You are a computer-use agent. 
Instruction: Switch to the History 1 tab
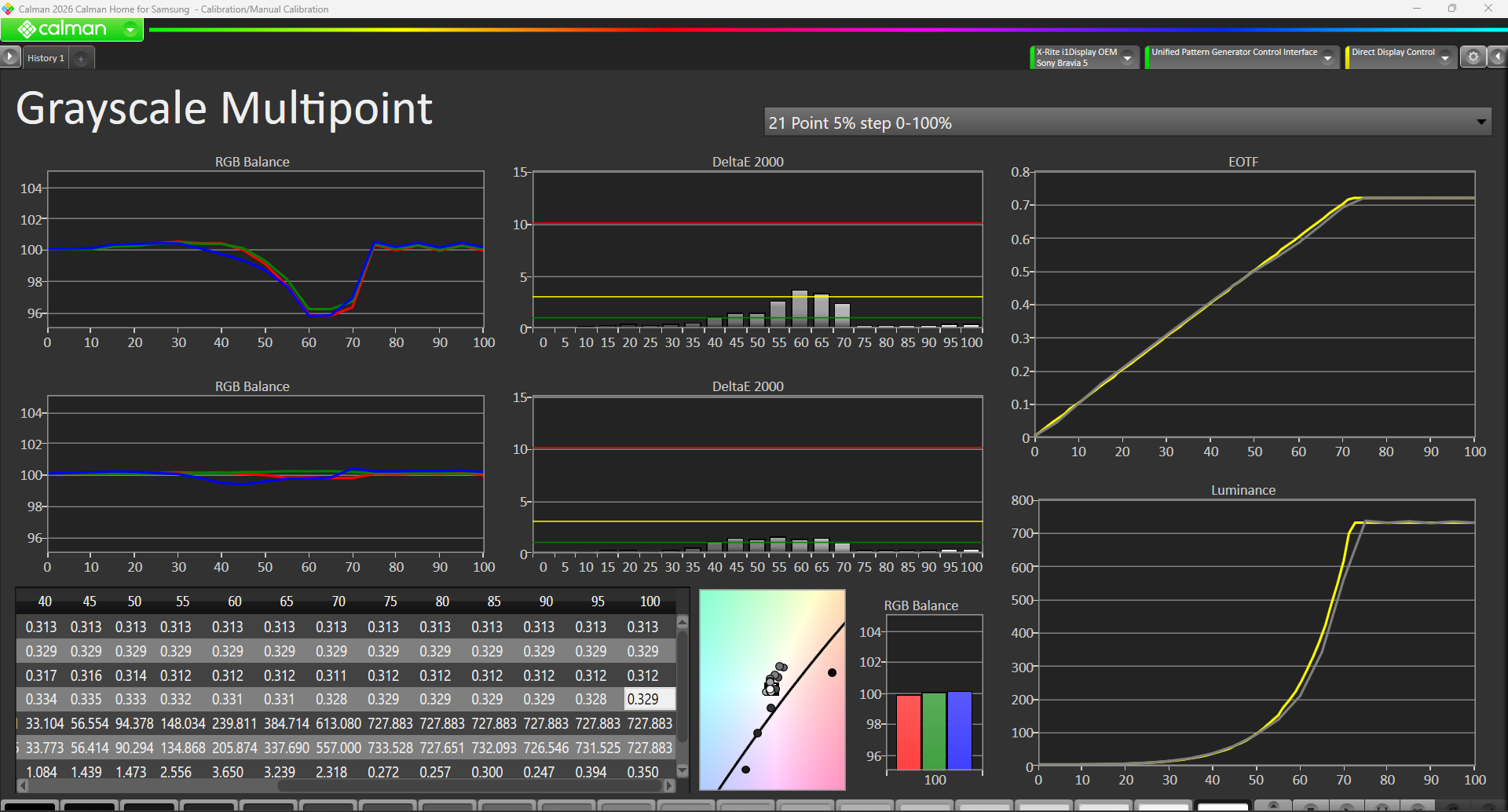[x=46, y=58]
